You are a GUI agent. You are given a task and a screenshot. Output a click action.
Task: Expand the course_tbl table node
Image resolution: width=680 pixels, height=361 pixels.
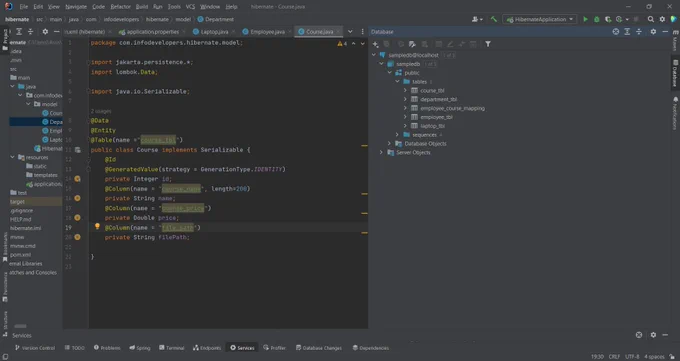coord(405,91)
